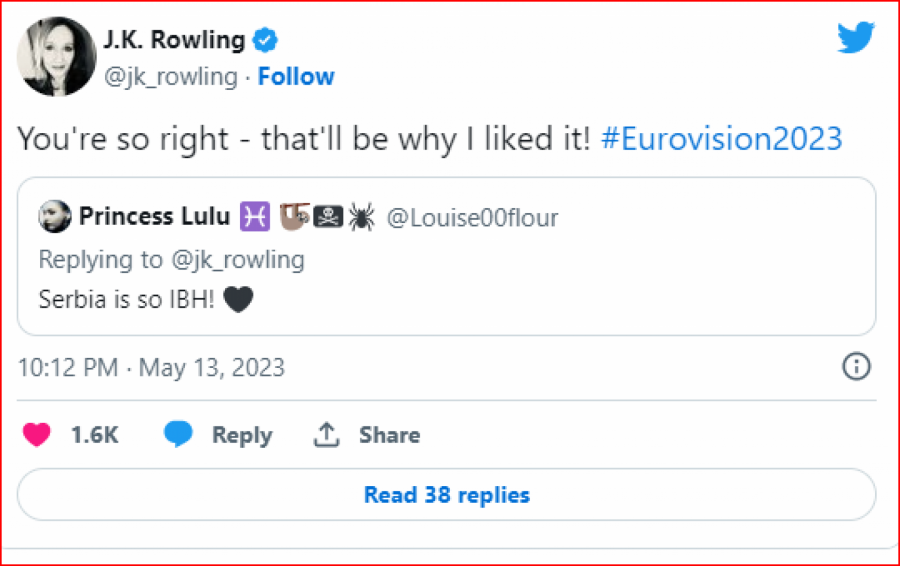Image resolution: width=900 pixels, height=566 pixels.
Task: Click Princess Lulu's small avatar
Action: coord(55,216)
